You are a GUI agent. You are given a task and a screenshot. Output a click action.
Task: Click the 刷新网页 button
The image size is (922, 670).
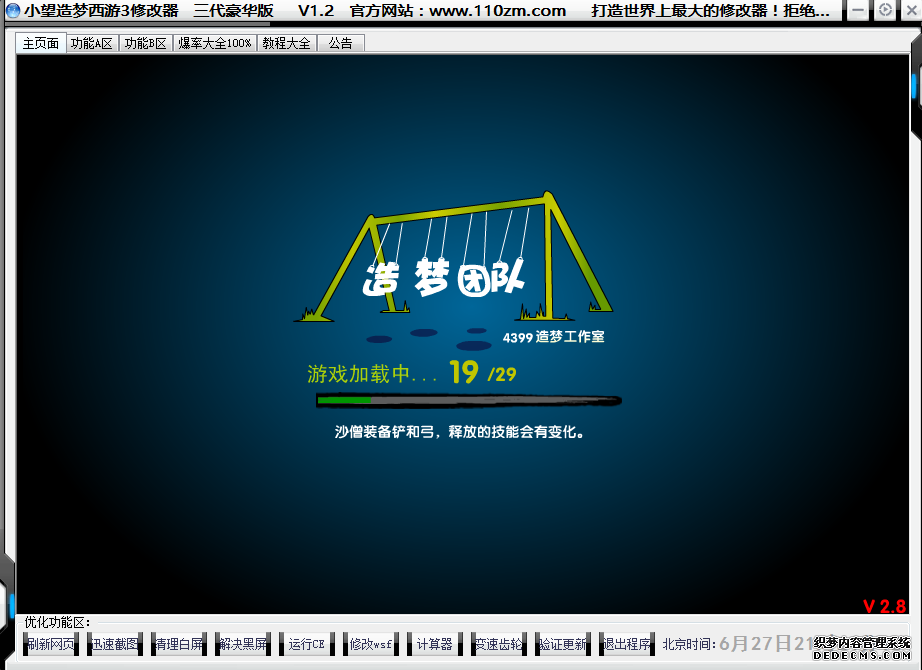point(51,644)
